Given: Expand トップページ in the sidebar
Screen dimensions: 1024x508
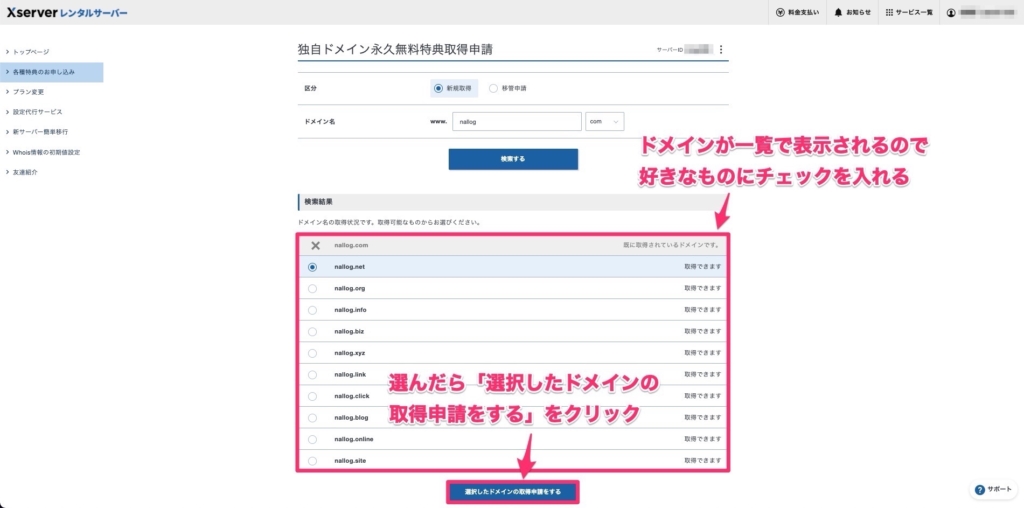Looking at the screenshot, I should point(32,52).
